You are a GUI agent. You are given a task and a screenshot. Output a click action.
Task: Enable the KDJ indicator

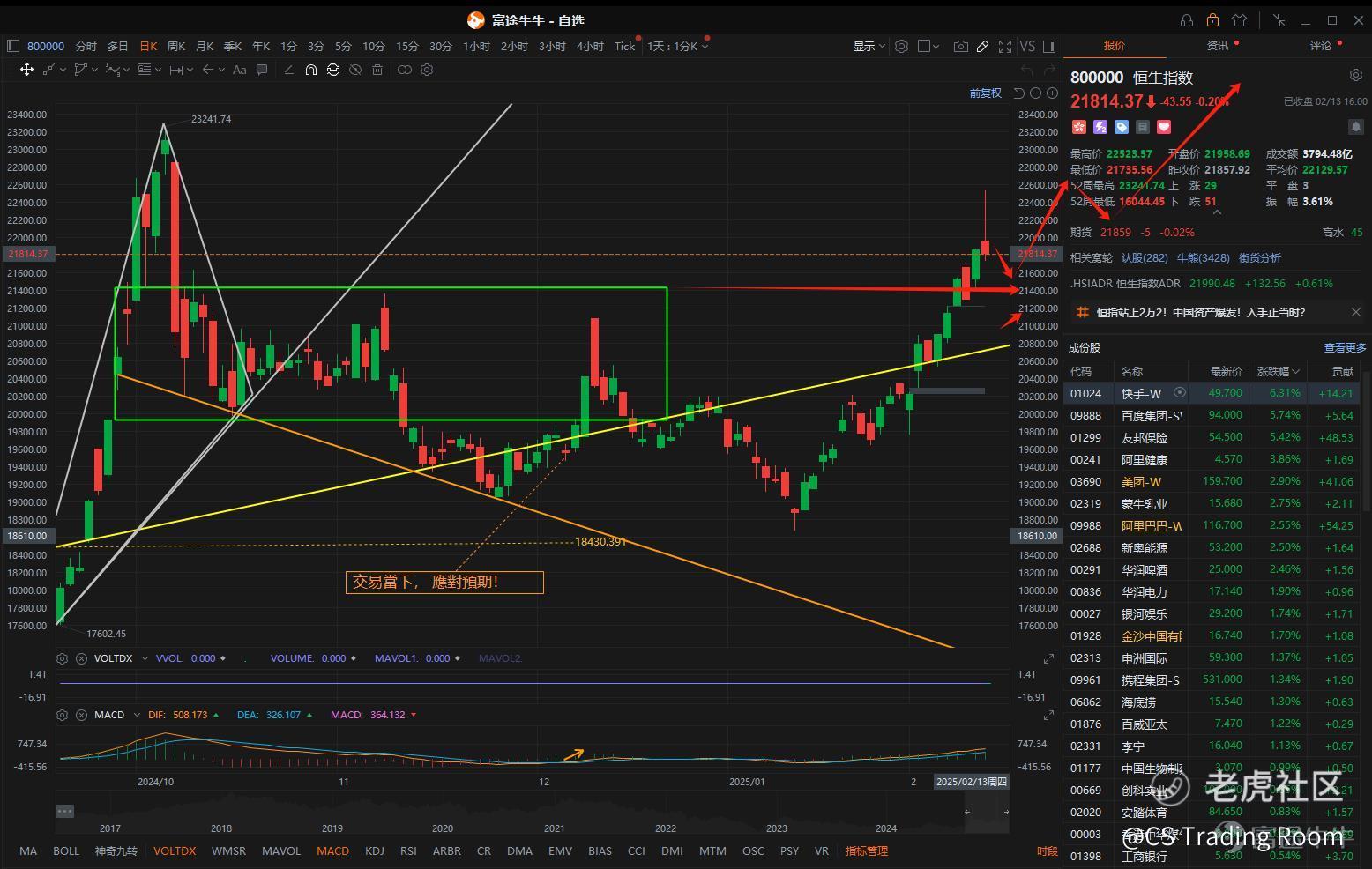[375, 851]
